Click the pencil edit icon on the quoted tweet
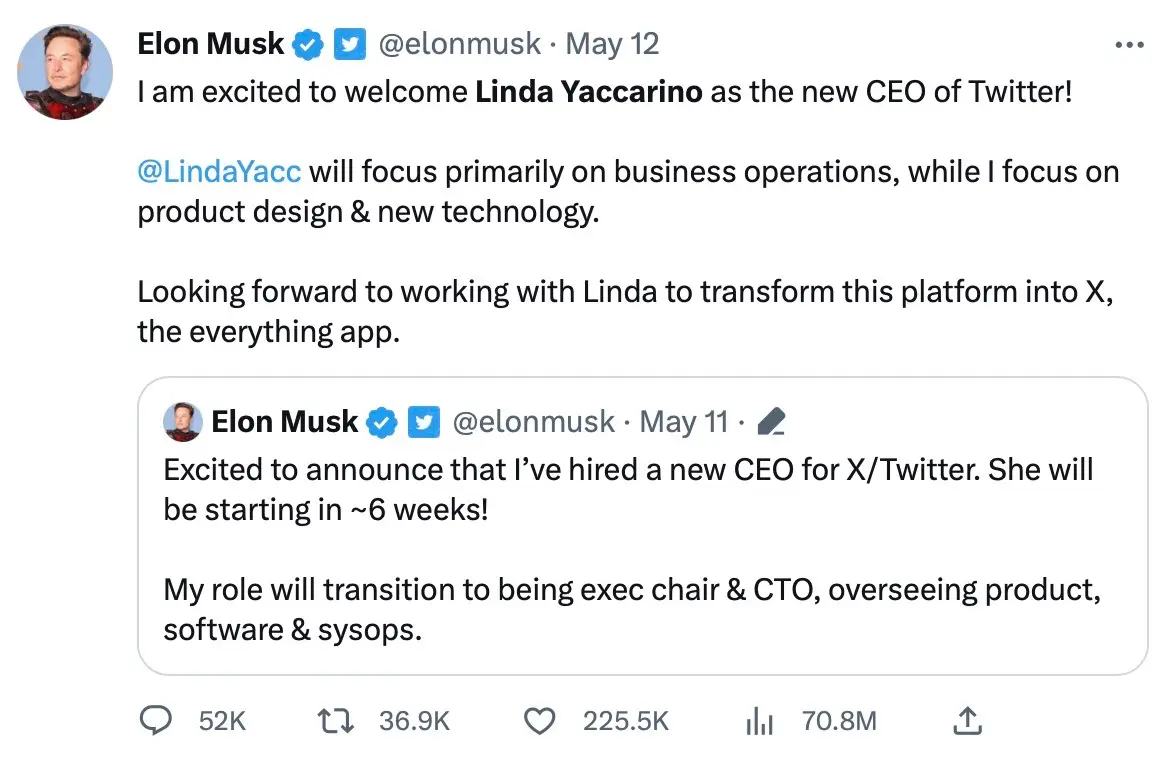Image resolution: width=1176 pixels, height=758 pixels. point(770,422)
